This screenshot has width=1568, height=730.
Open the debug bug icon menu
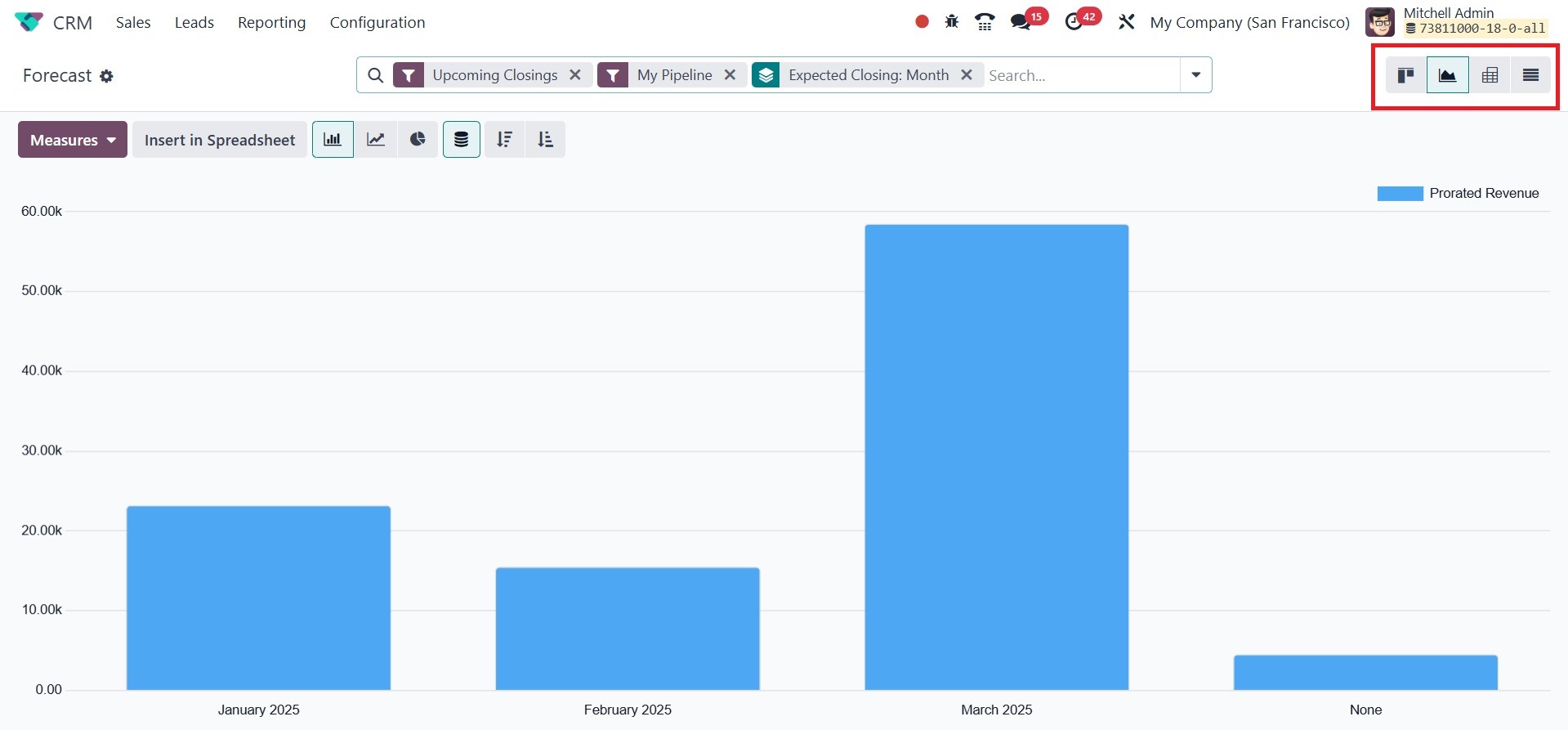pyautogui.click(x=952, y=22)
